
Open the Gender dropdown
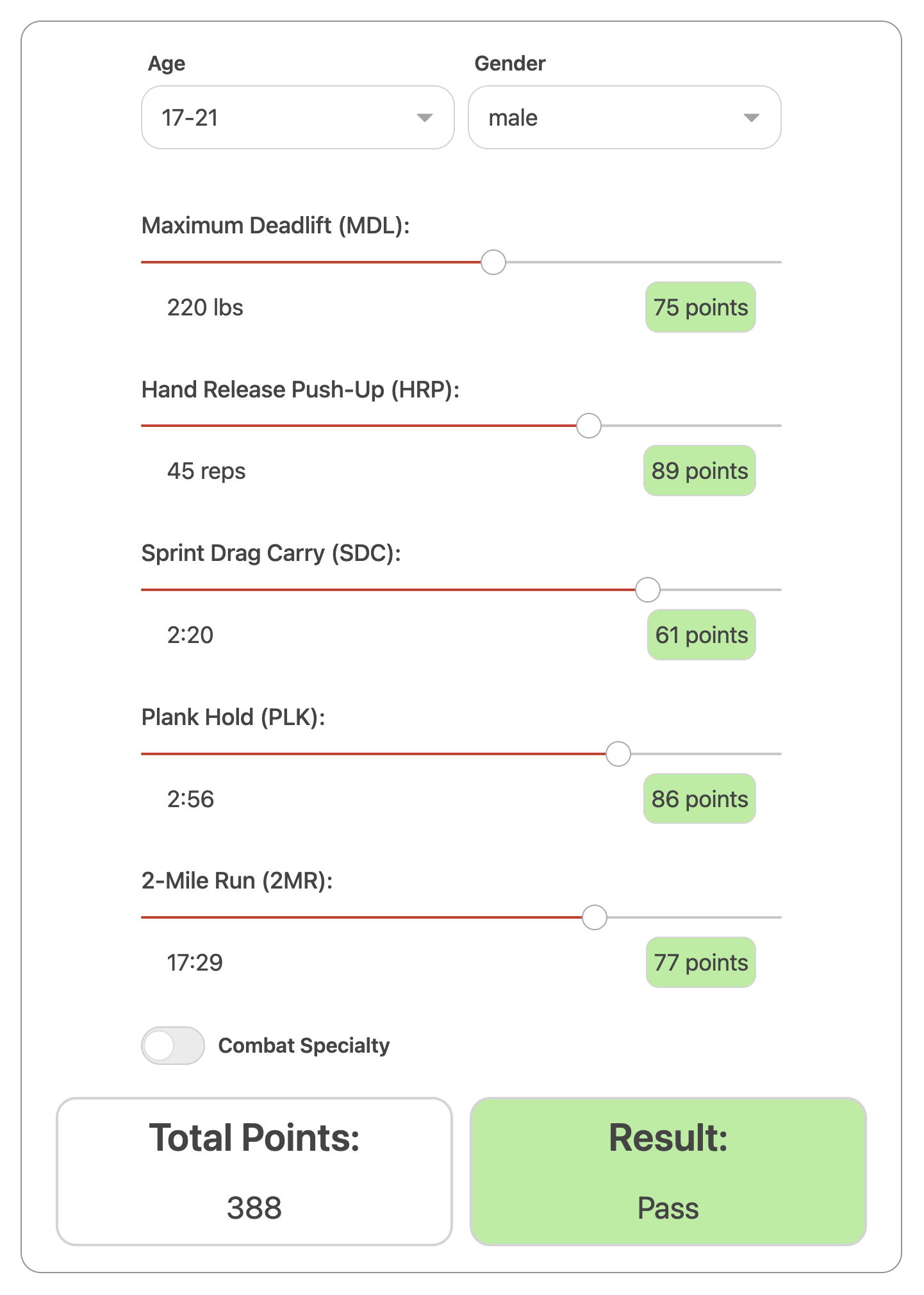[x=623, y=117]
